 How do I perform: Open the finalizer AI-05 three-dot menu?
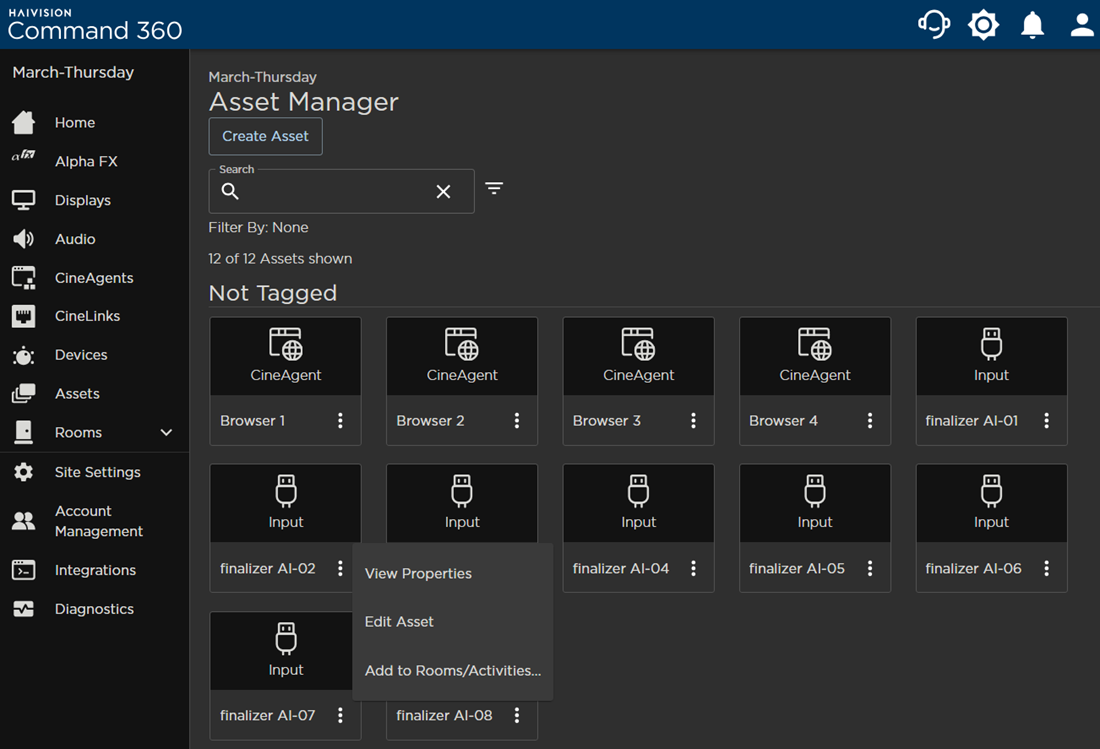870,568
